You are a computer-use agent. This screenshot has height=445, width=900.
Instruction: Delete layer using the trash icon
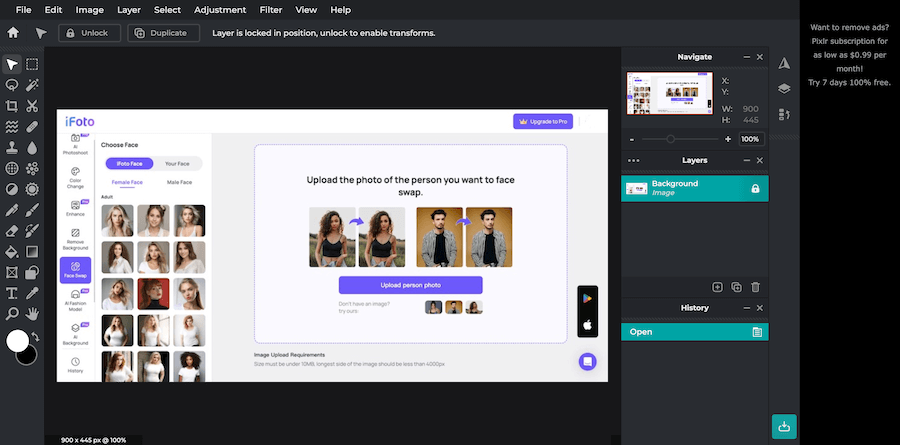(x=755, y=287)
